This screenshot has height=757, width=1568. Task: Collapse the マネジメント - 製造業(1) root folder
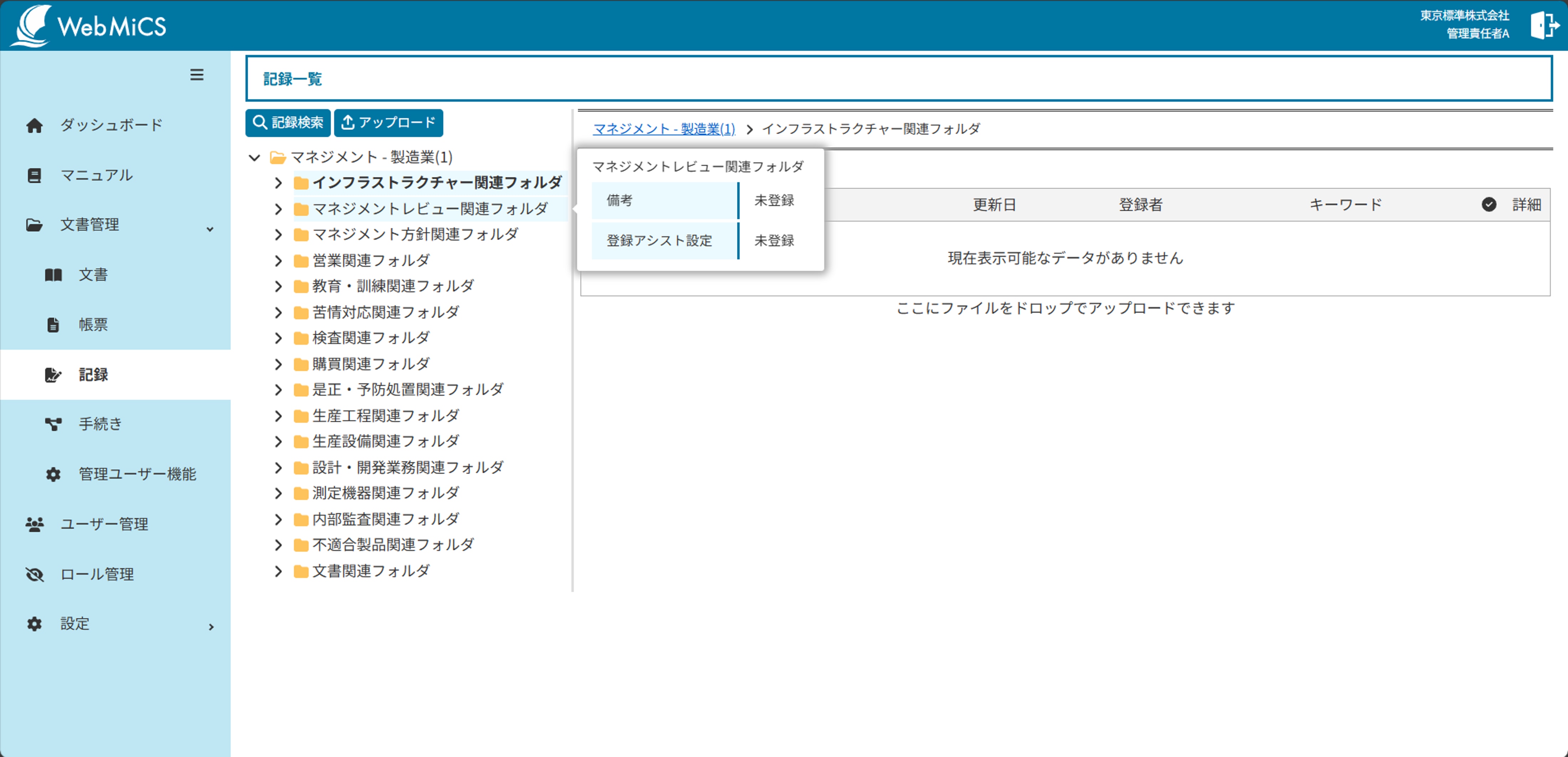254,158
